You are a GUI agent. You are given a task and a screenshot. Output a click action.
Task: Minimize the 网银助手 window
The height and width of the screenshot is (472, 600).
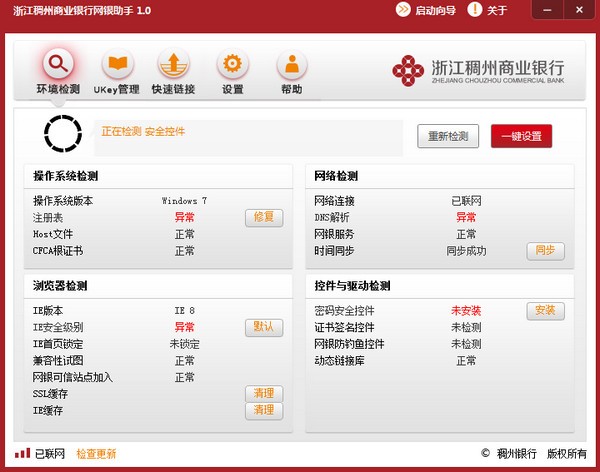coord(547,10)
